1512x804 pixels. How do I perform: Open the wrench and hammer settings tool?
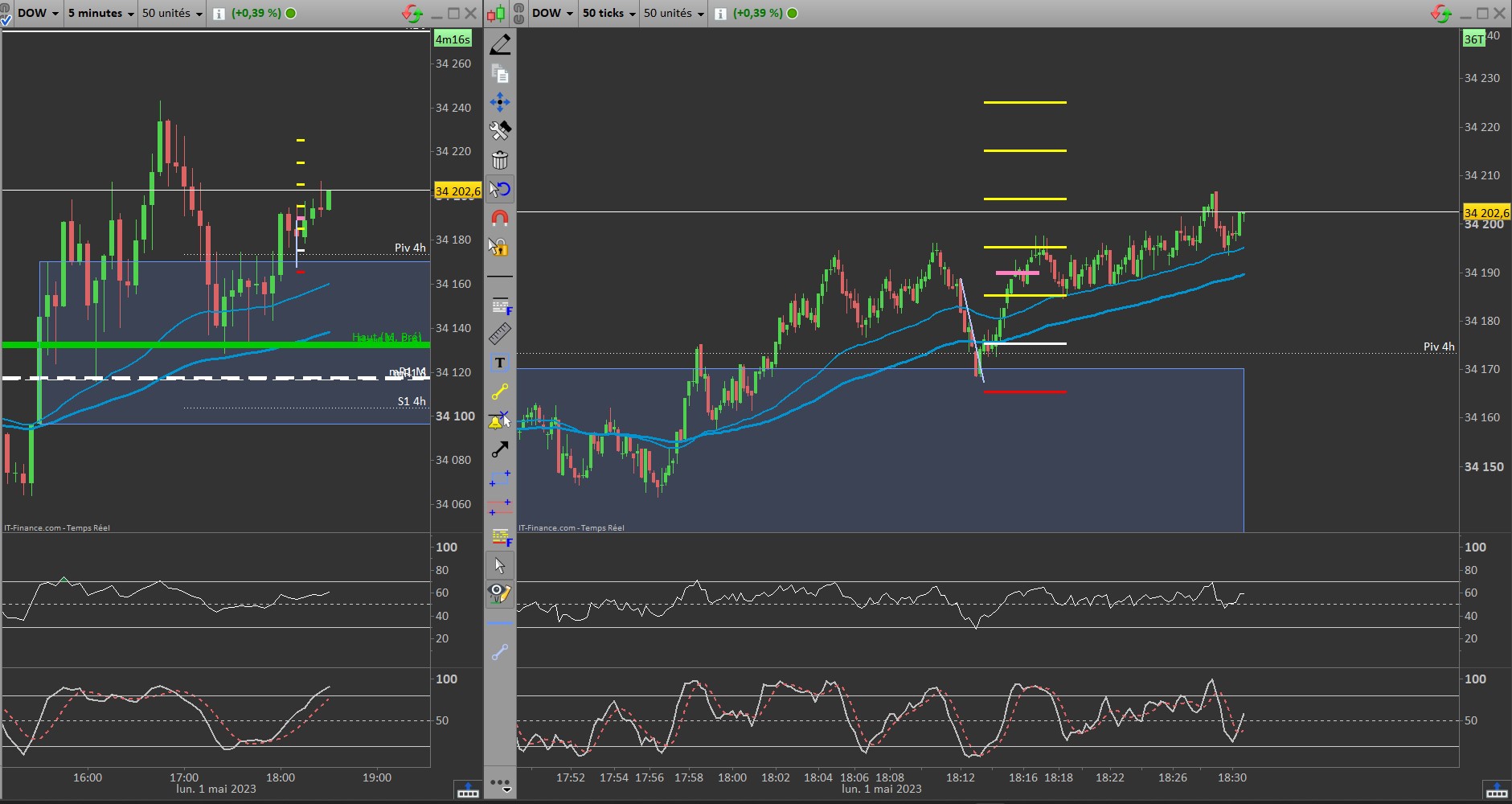pos(500,130)
